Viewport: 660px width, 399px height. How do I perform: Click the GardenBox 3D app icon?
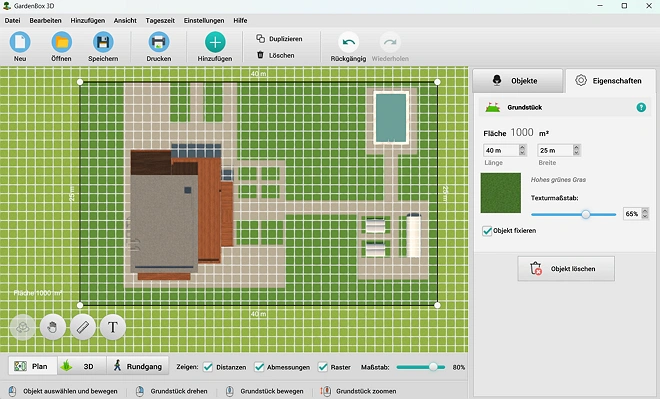(6, 6)
